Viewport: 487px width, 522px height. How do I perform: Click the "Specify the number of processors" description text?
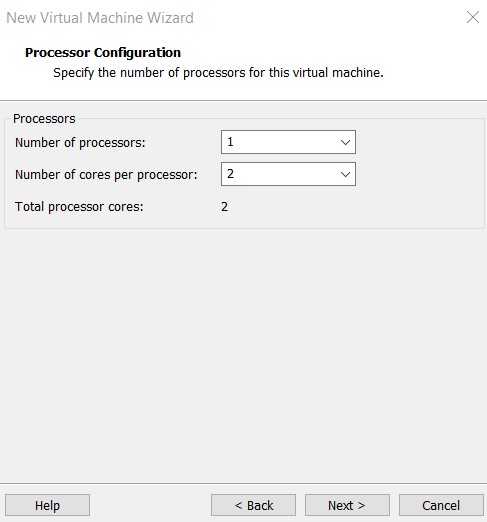coord(218,73)
